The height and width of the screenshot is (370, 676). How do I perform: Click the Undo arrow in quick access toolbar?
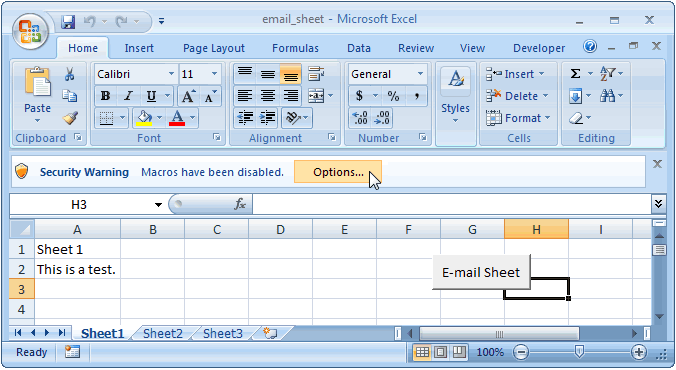click(90, 21)
